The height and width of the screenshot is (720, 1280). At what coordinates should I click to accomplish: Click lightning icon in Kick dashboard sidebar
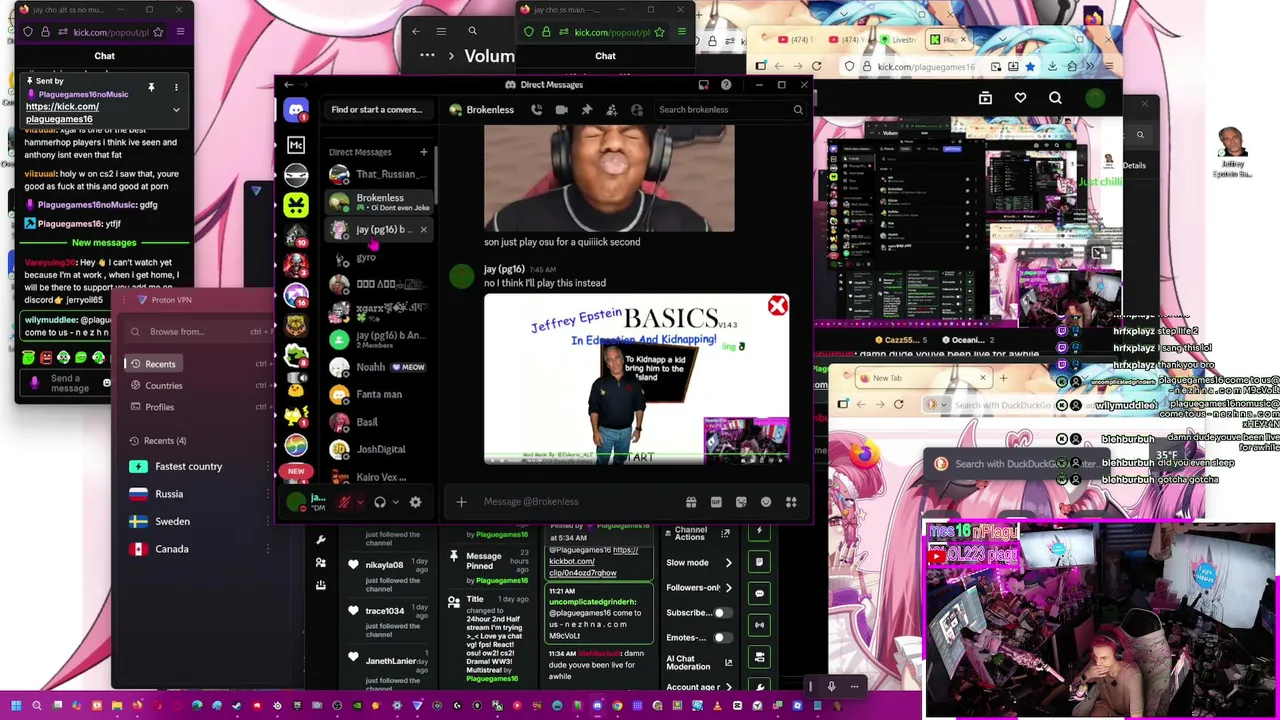tap(760, 530)
